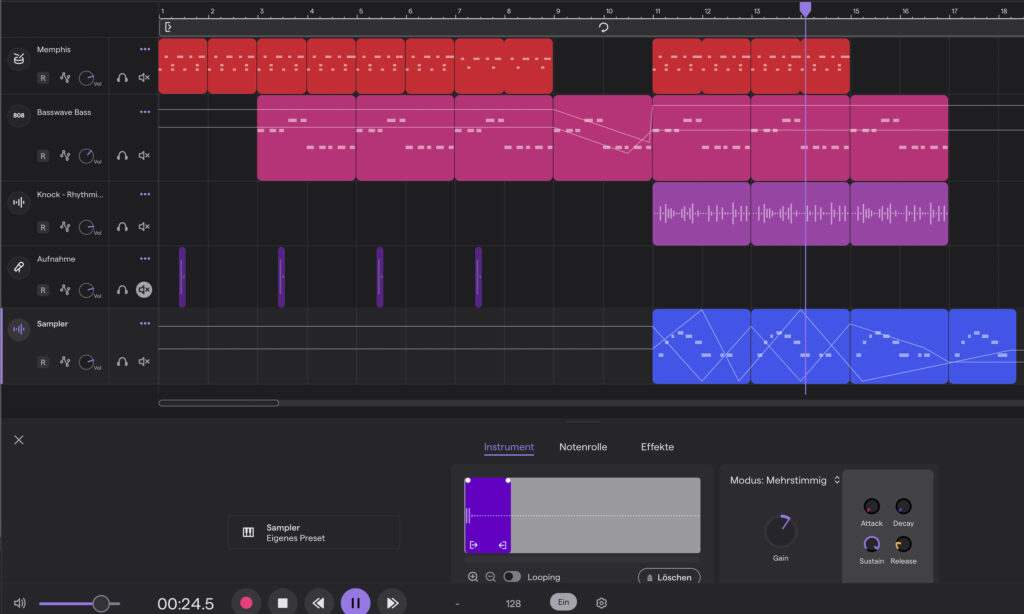Viewport: 1024px width, 614px height.
Task: Open automation for Basswave Bass track
Action: tap(65, 155)
